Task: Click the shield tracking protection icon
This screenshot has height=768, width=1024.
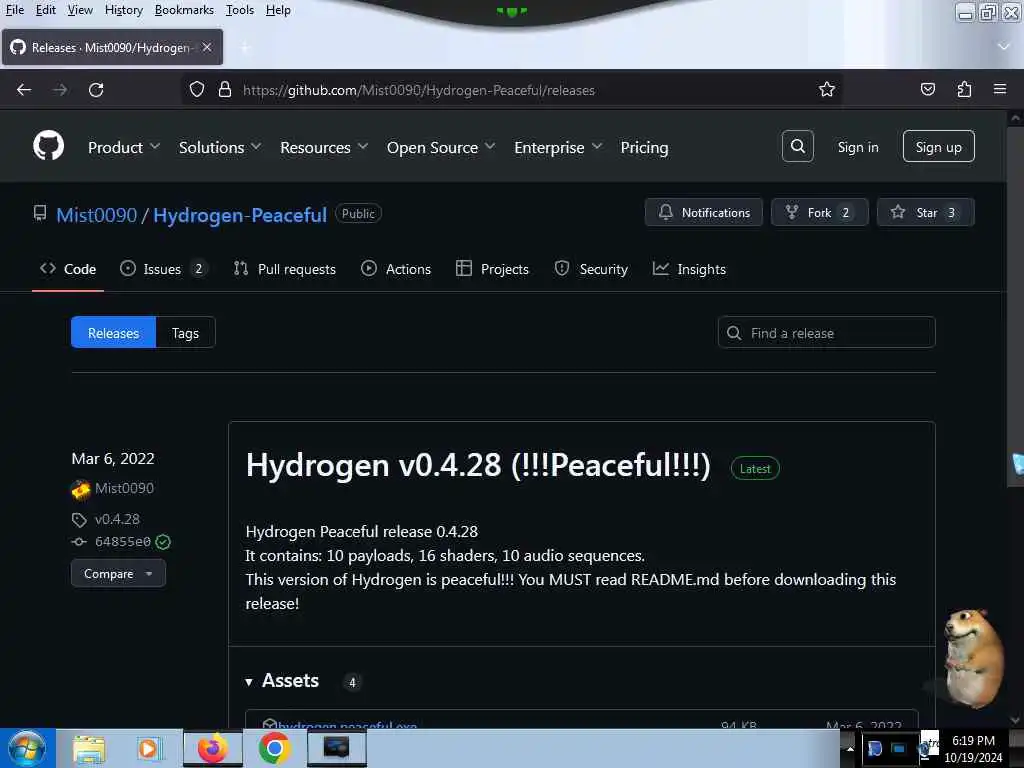Action: (x=197, y=89)
